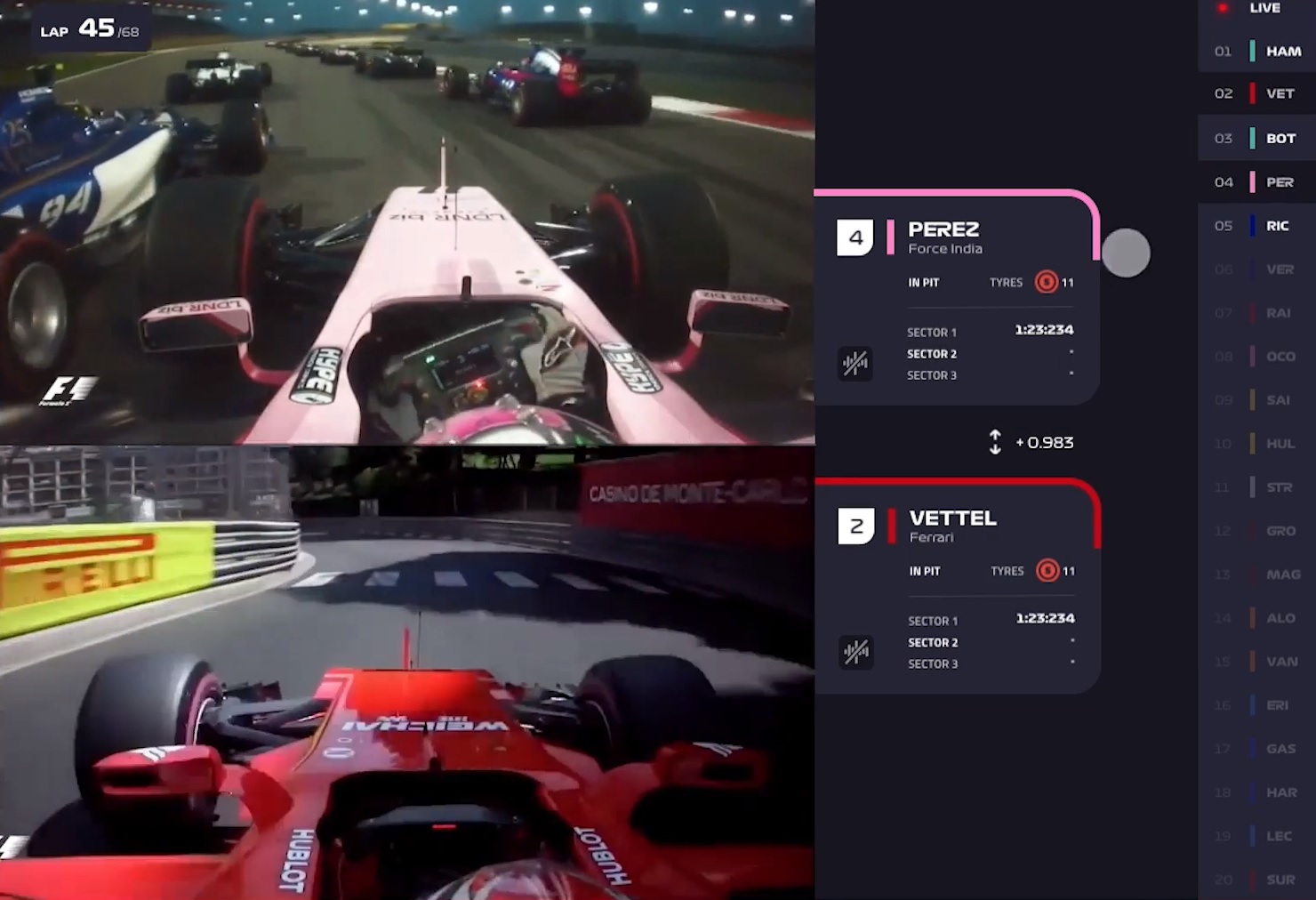Screen dimensions: 1316x900
Task: Click the swap arrows gap icon
Action: (995, 442)
